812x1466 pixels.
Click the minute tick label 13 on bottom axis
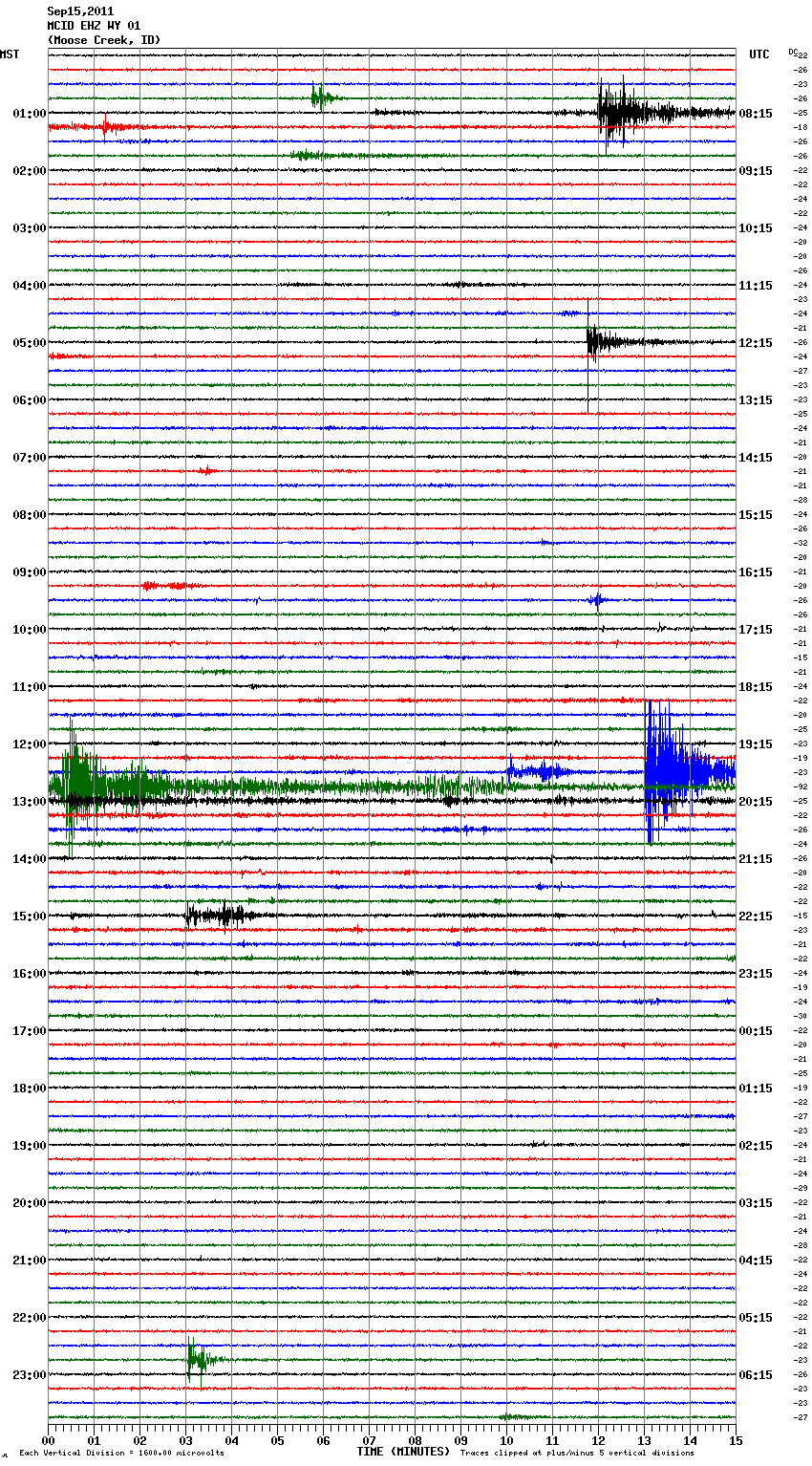pyautogui.click(x=644, y=1440)
